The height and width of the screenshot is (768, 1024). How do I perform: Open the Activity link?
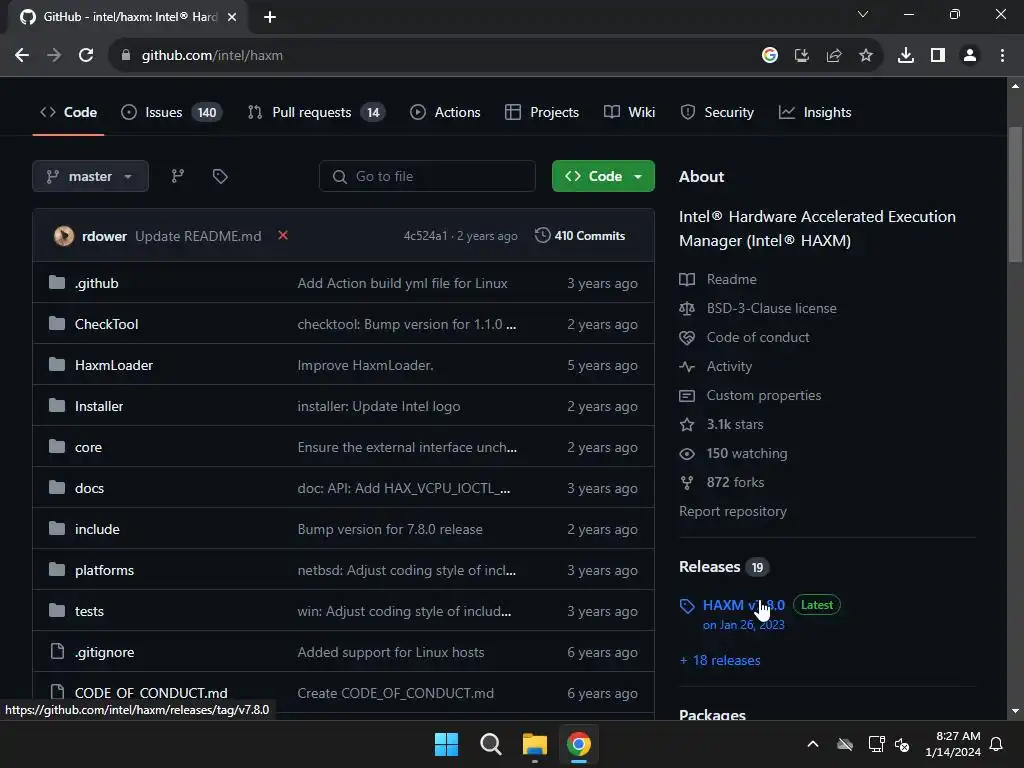[x=716, y=366]
